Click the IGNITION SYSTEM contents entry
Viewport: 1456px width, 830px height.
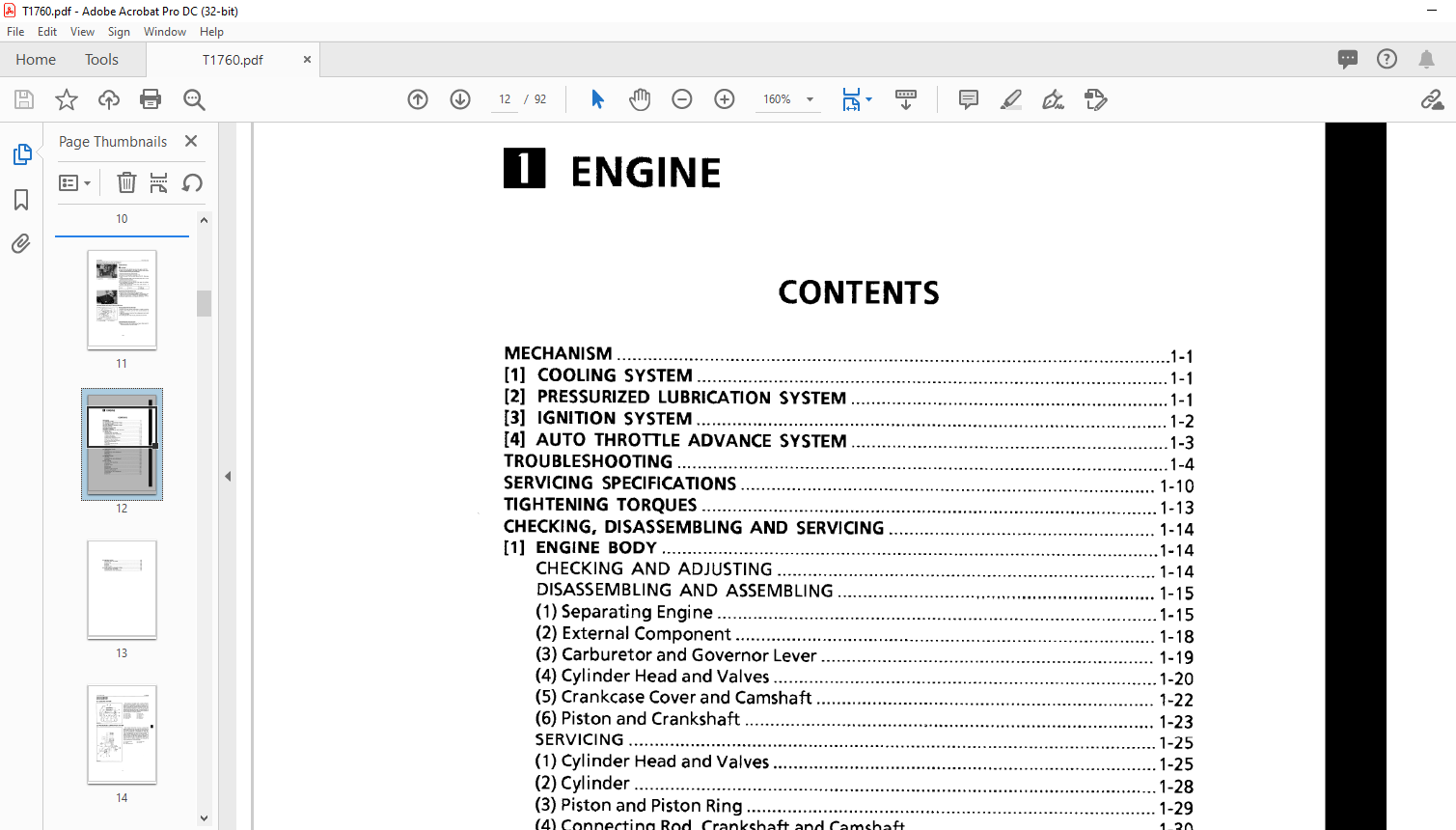click(x=848, y=419)
